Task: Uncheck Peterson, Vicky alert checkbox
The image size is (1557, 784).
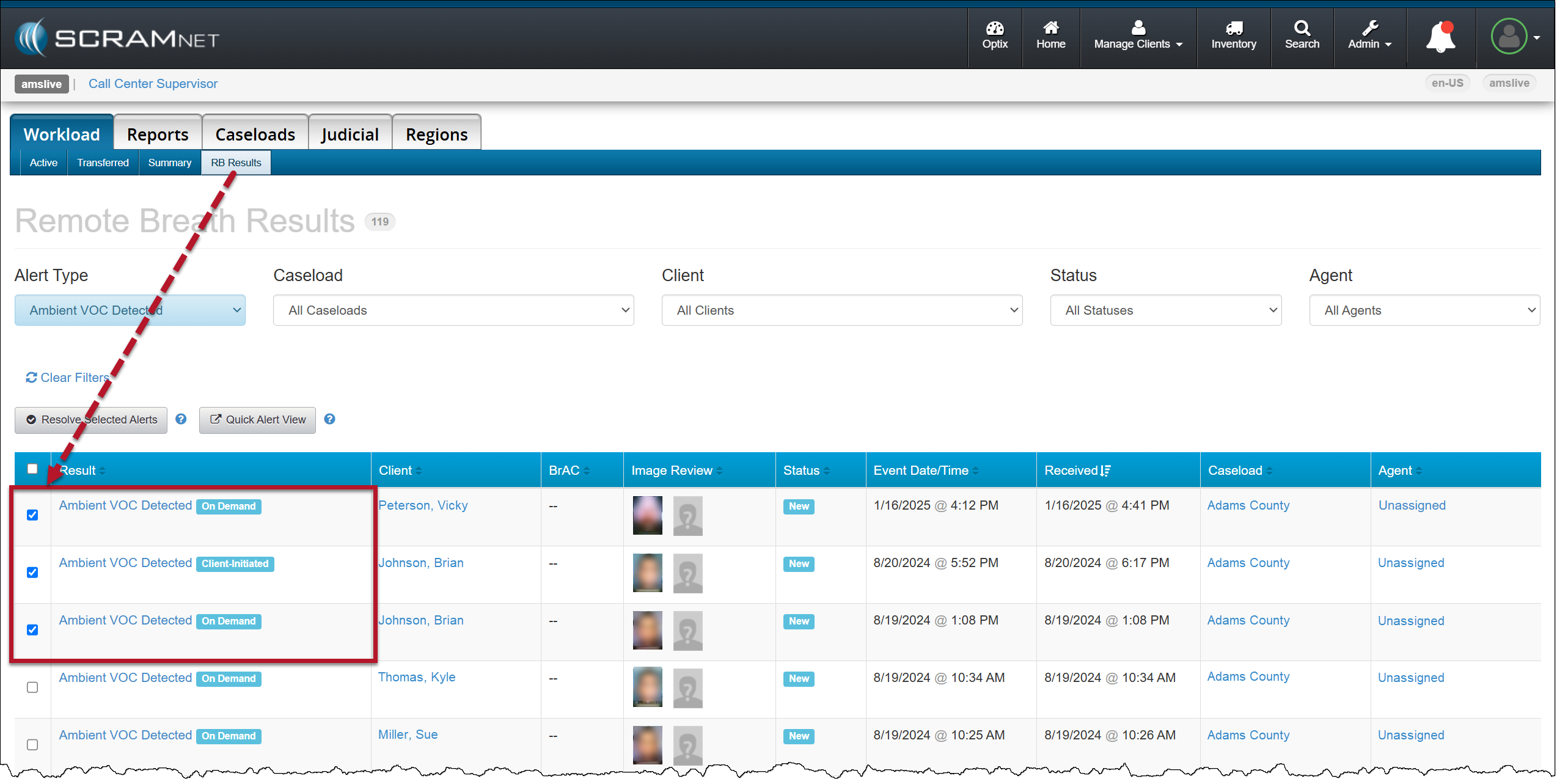Action: (32, 515)
